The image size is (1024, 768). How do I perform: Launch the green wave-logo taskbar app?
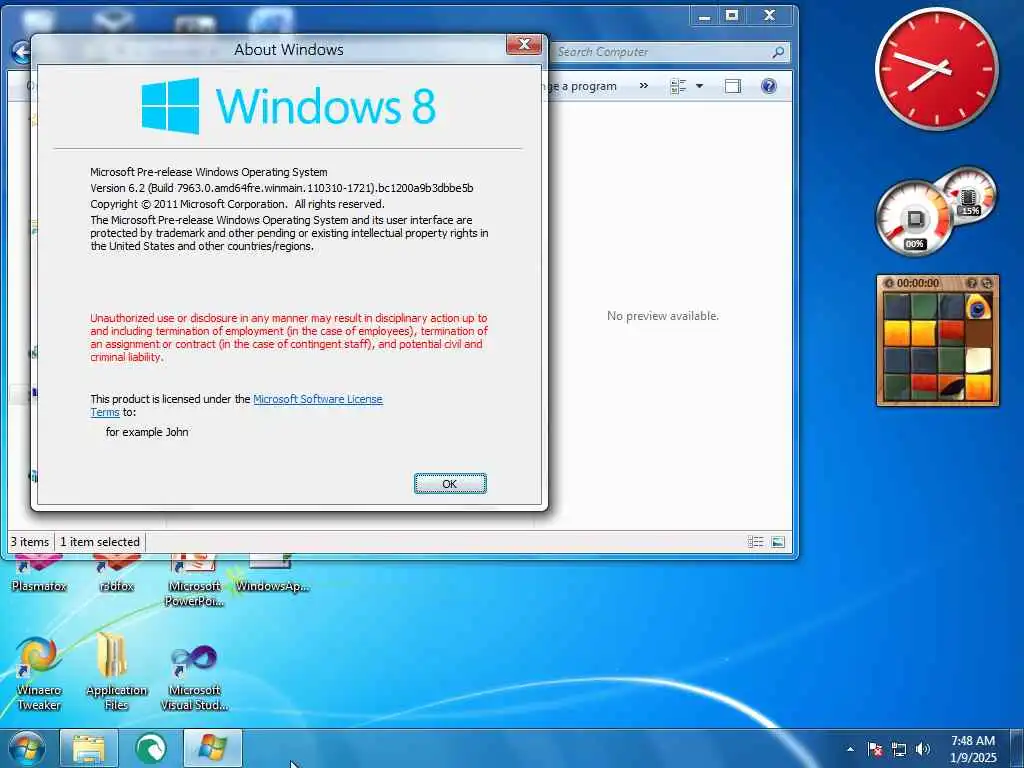(x=151, y=748)
